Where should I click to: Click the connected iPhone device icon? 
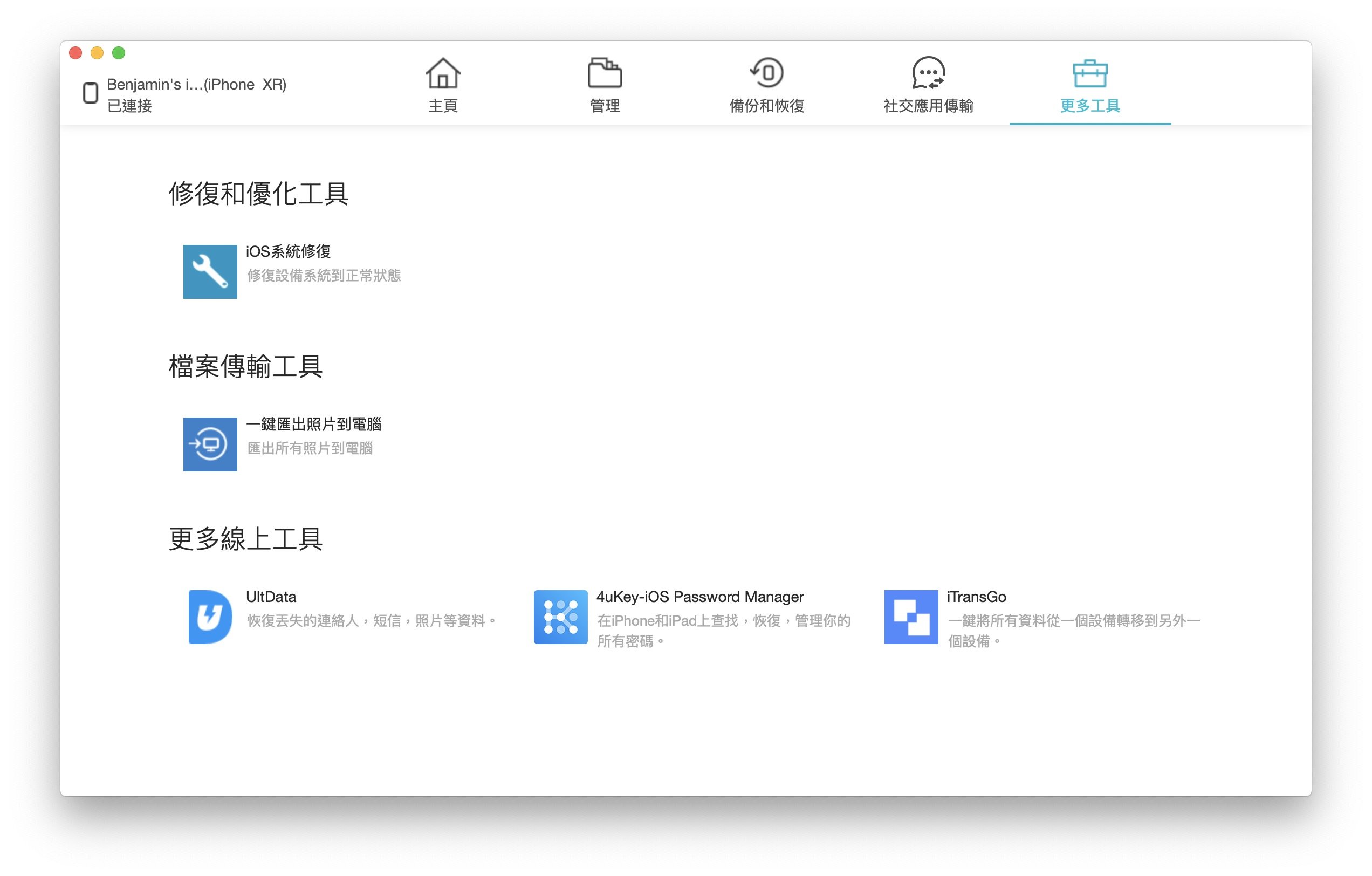(x=90, y=92)
